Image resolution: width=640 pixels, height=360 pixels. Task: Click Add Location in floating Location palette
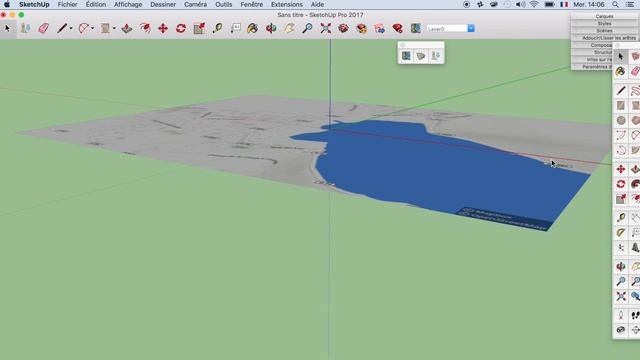[406, 56]
